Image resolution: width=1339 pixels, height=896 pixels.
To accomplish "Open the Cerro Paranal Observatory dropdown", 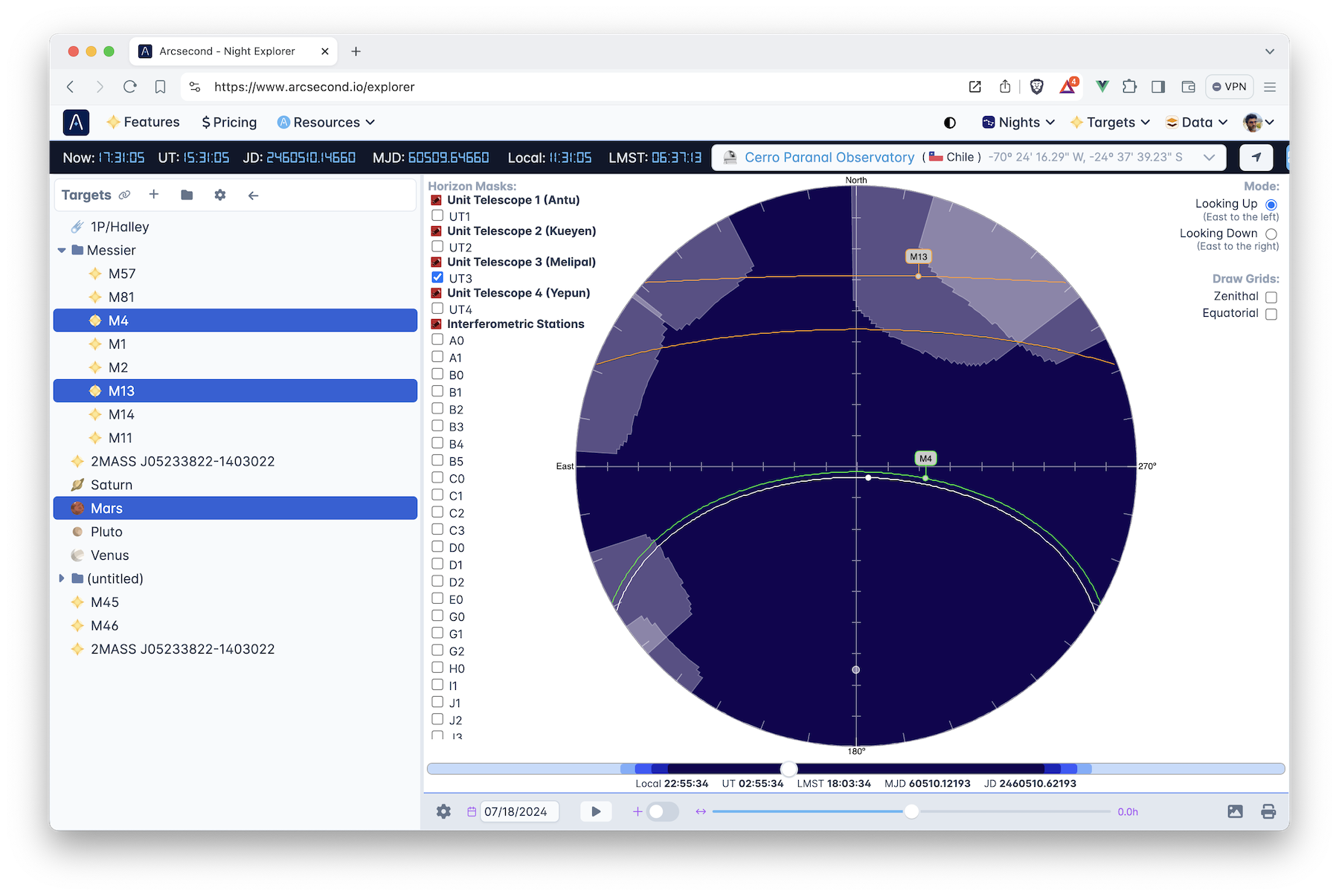I will [1209, 158].
